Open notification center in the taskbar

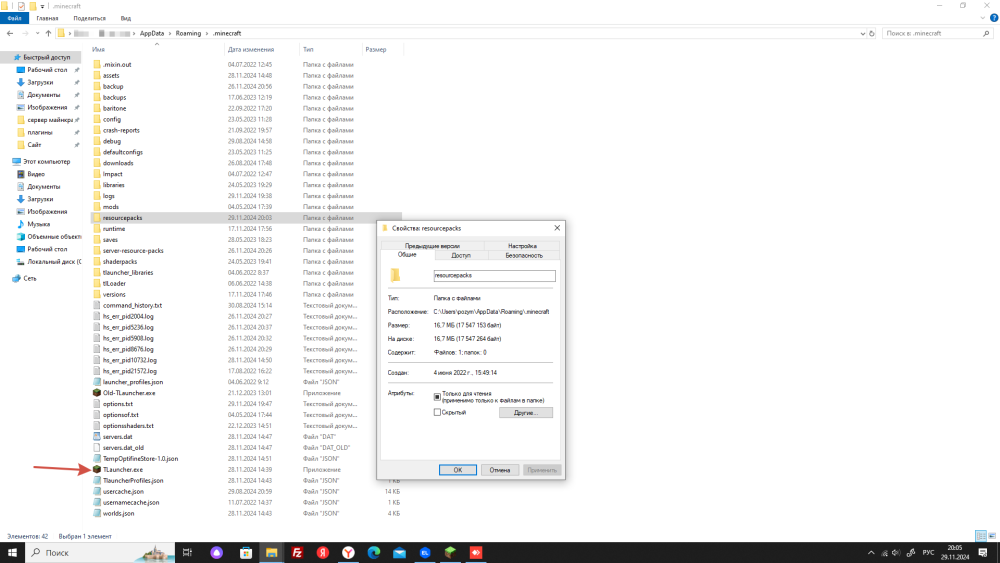983,552
